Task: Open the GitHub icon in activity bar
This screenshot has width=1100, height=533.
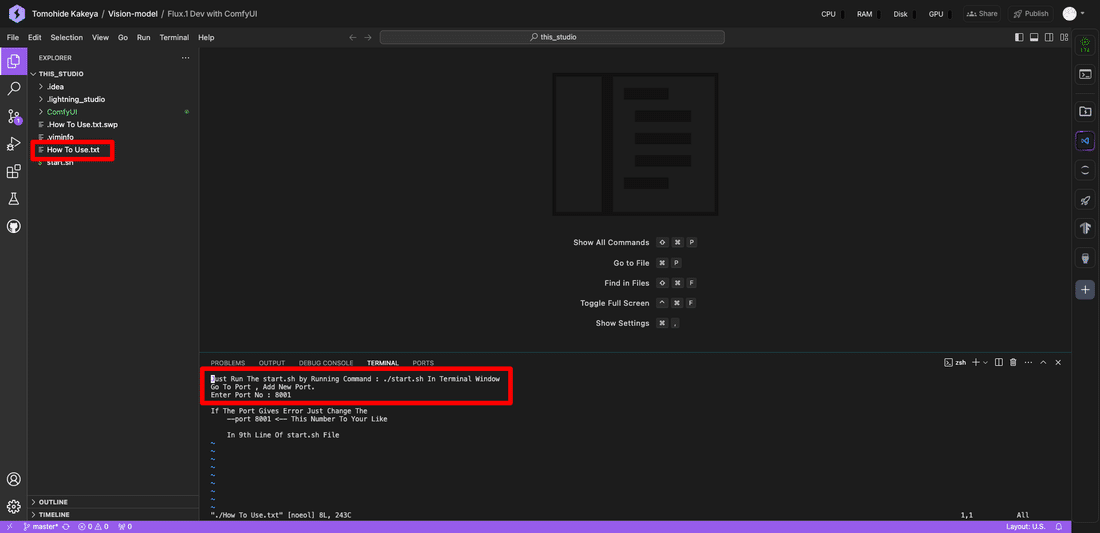Action: 13,227
